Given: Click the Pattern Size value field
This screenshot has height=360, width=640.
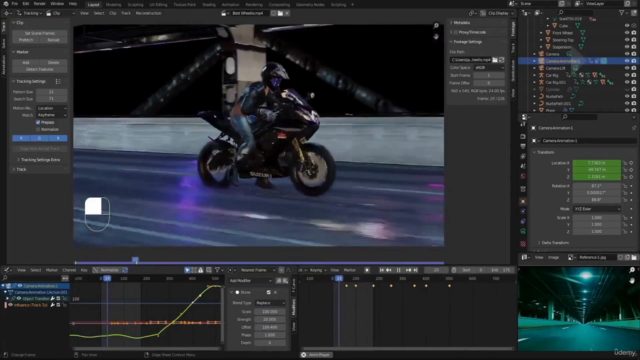Looking at the screenshot, I should point(51,92).
